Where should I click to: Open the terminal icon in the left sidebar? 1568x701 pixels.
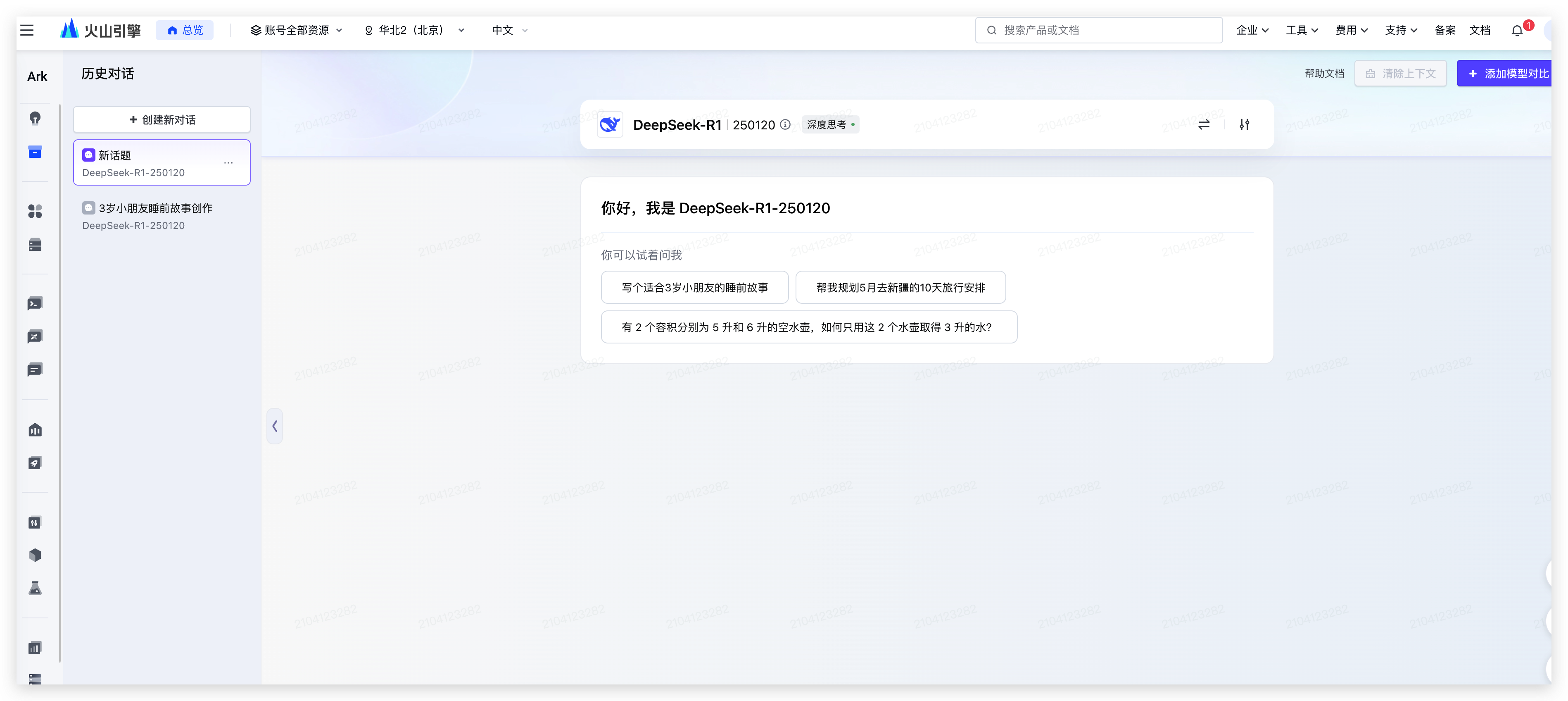coord(35,303)
